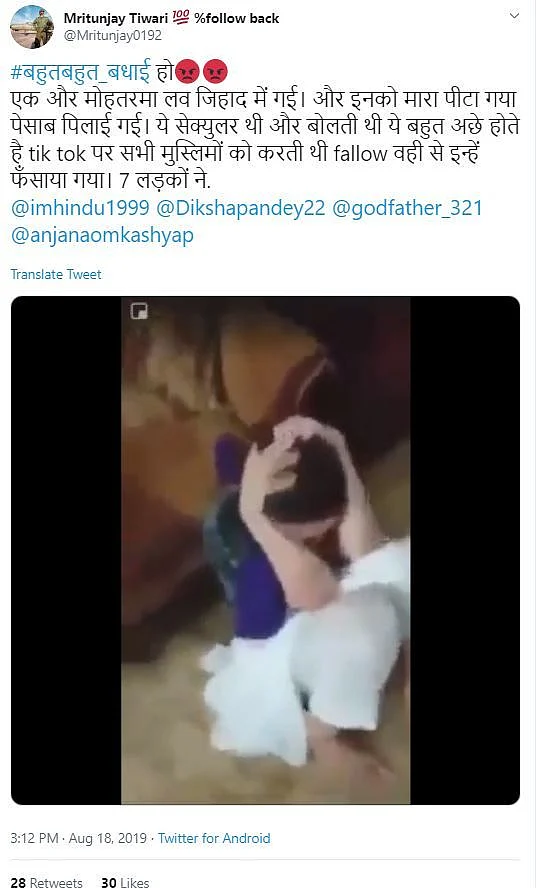Click Translate Tweet
The width and height of the screenshot is (536, 888).
(x=56, y=274)
